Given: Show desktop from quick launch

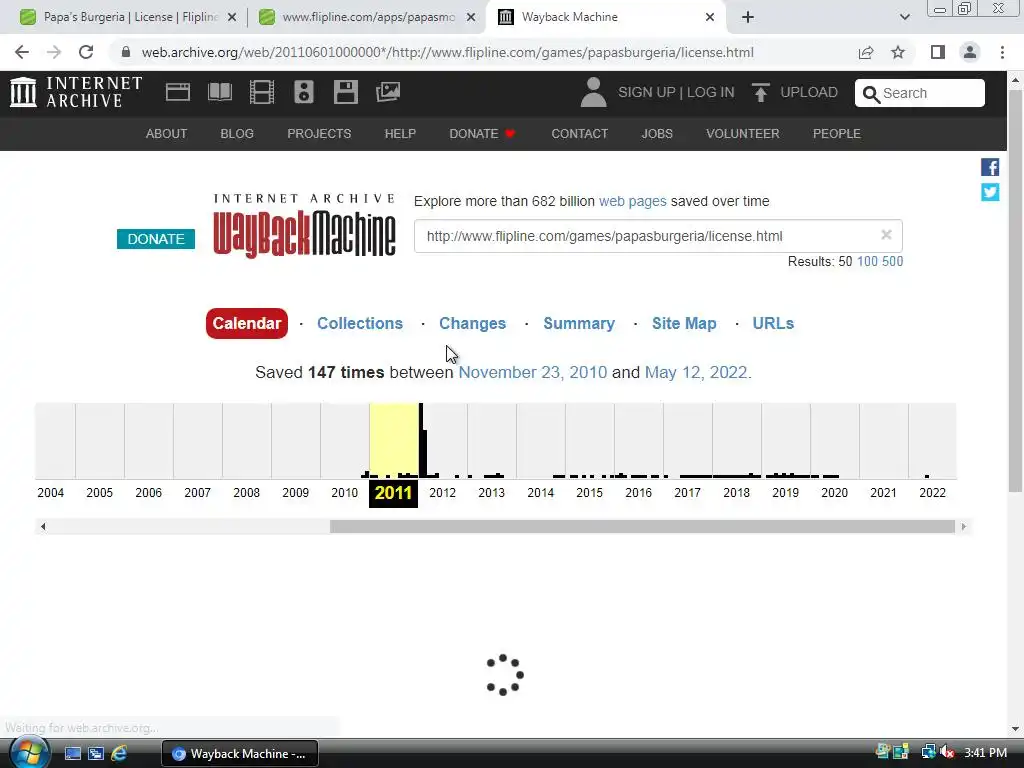Looking at the screenshot, I should 72,754.
